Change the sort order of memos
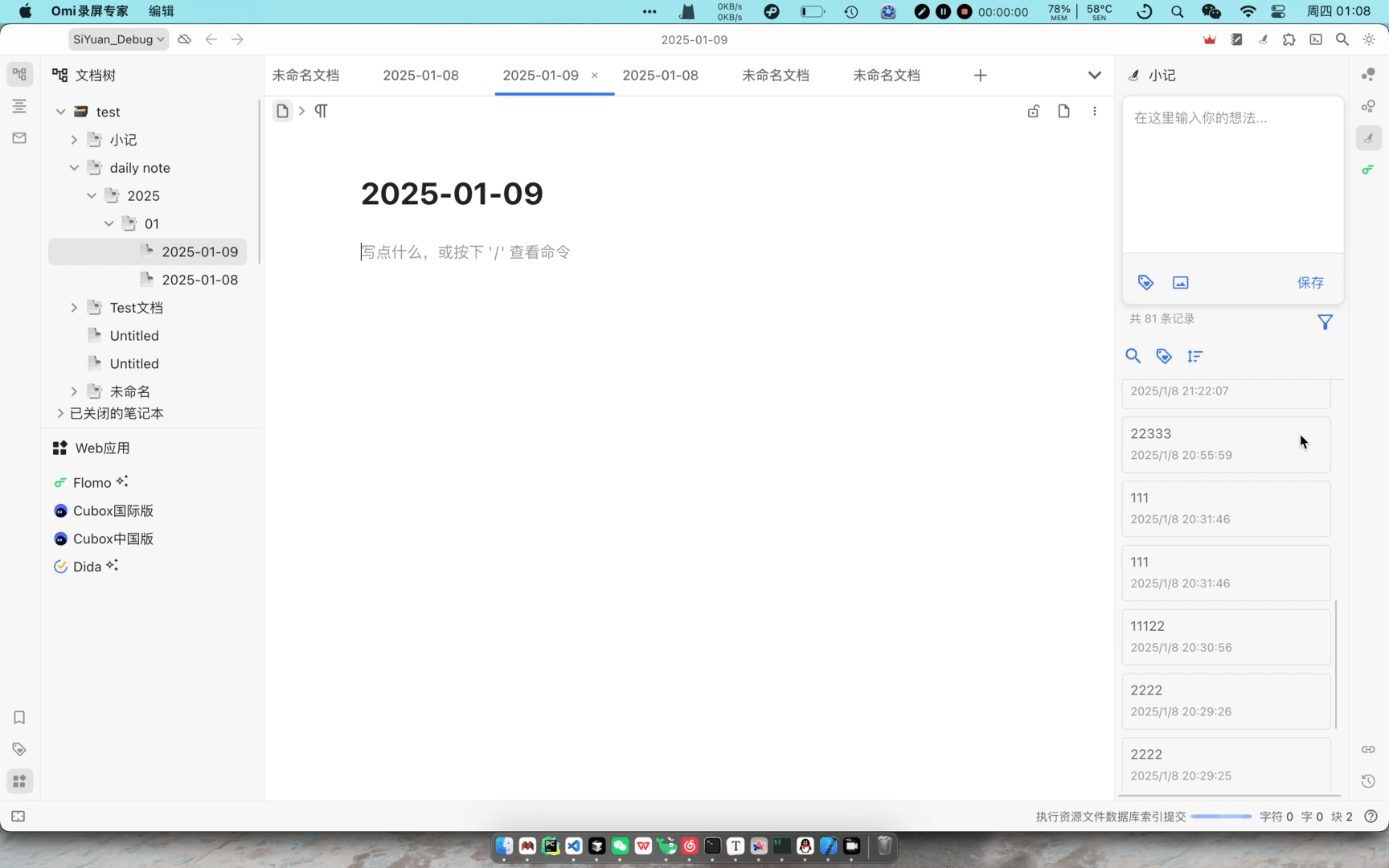 pyautogui.click(x=1195, y=355)
